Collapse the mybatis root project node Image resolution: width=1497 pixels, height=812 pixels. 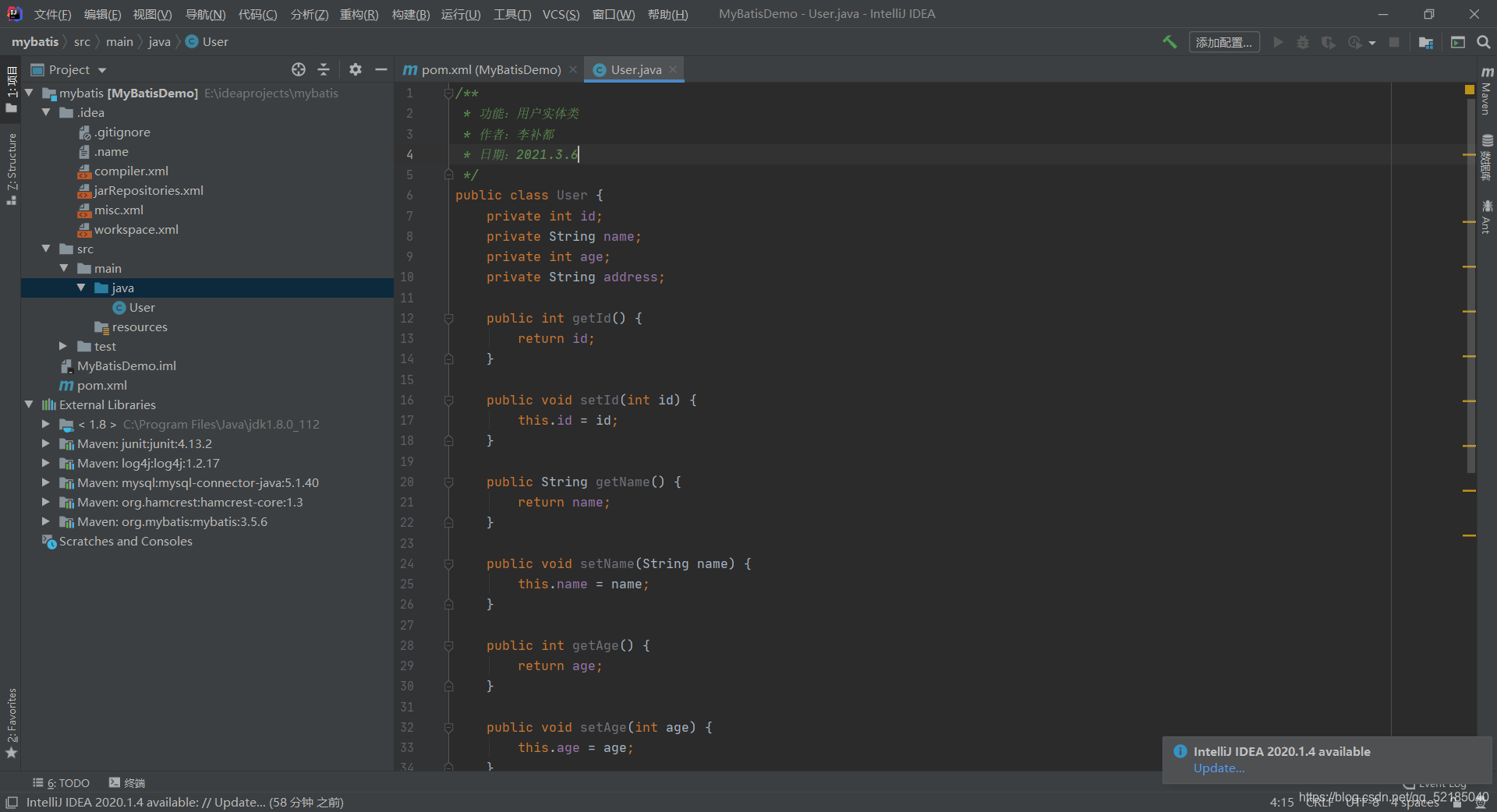point(29,93)
